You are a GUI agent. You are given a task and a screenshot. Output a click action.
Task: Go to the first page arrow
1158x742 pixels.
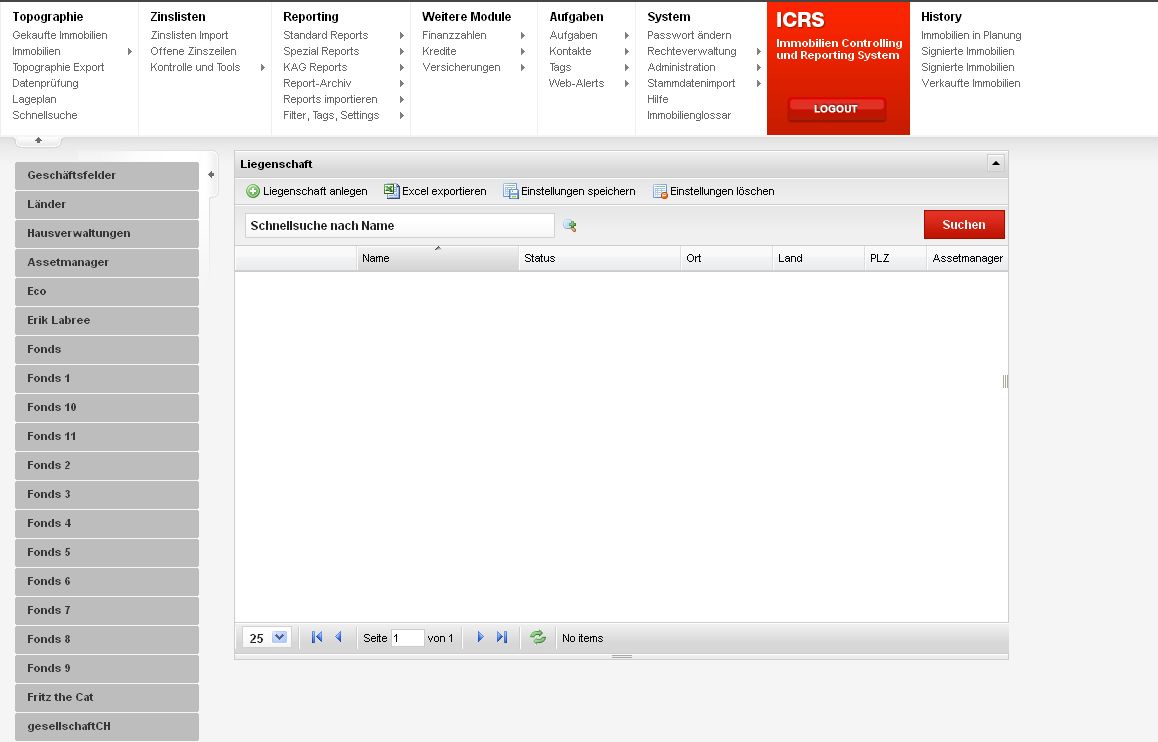pyautogui.click(x=317, y=637)
